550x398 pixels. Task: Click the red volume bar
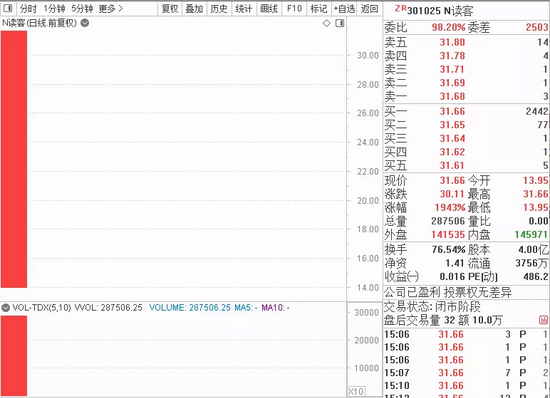[14, 356]
